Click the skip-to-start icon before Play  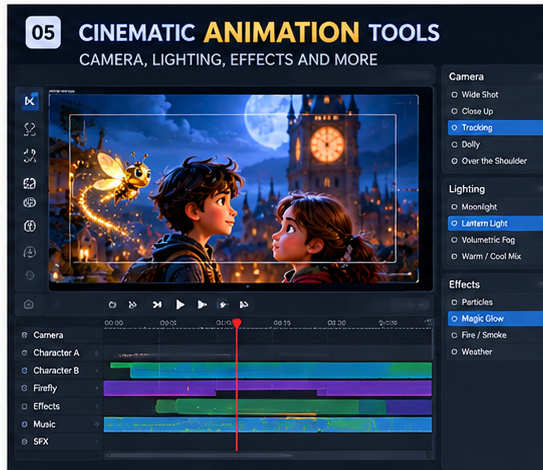pyautogui.click(x=157, y=304)
